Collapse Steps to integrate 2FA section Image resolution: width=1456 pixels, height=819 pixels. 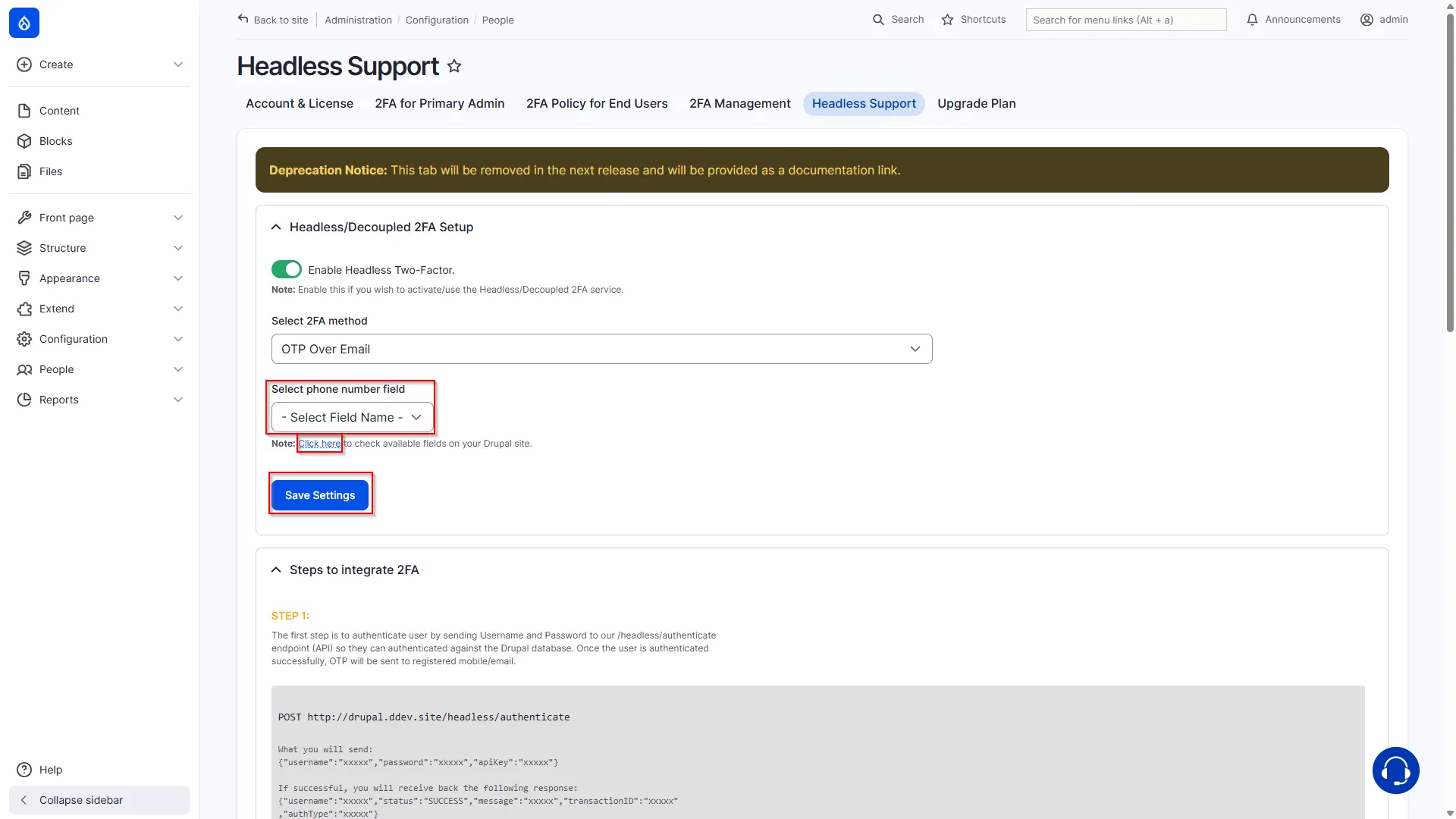276,570
